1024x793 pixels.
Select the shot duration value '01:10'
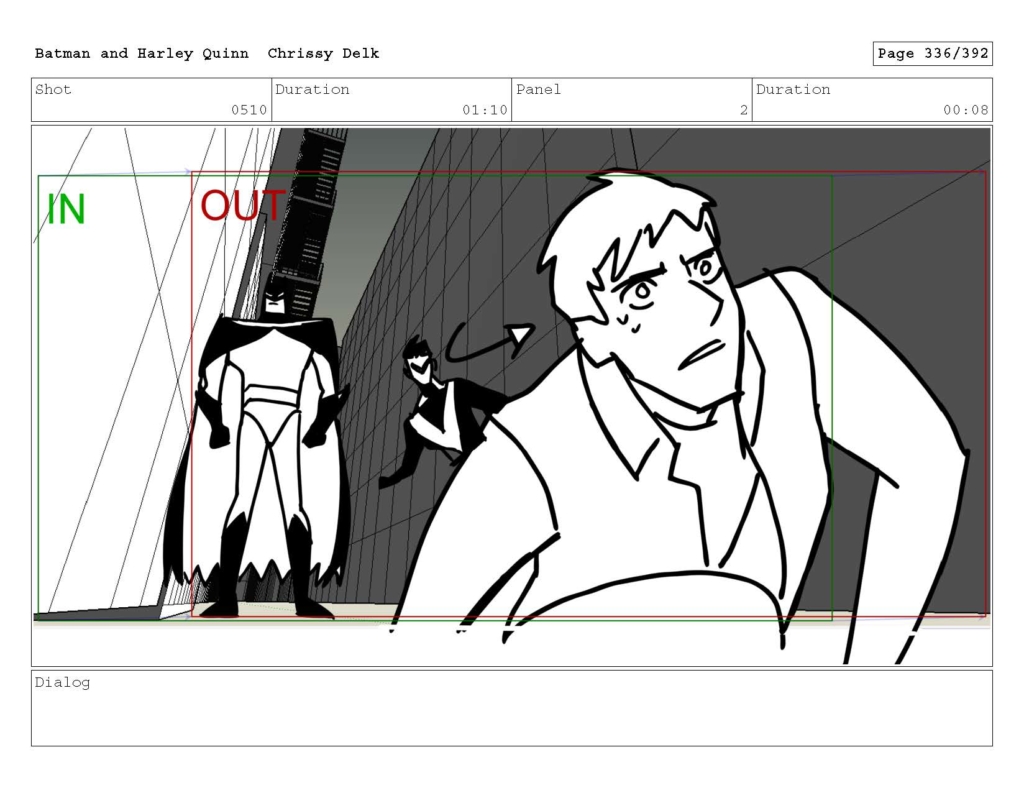click(x=485, y=110)
